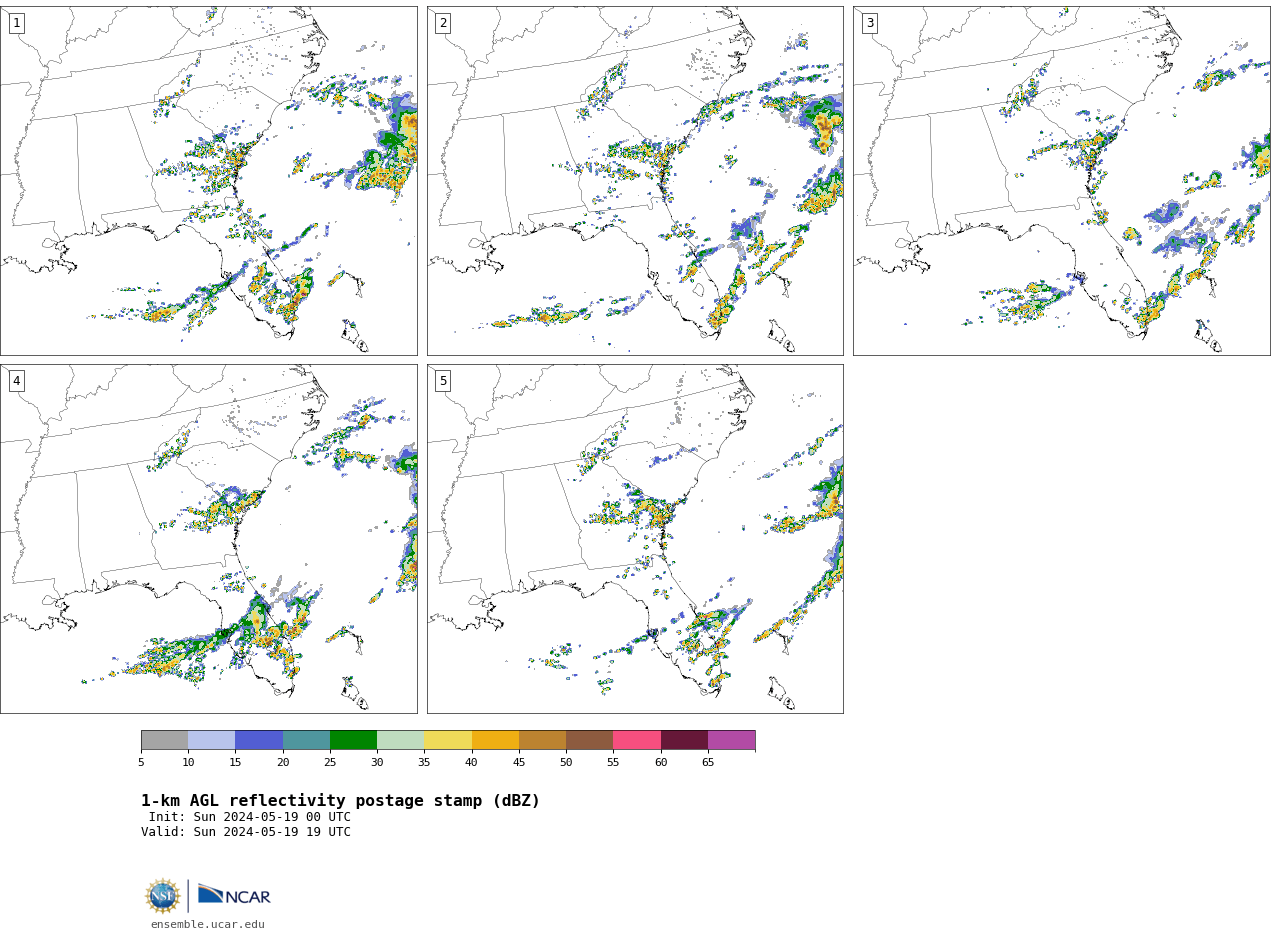
Task: Click the blue 15-20 dBZ swatch
Action: point(259,740)
